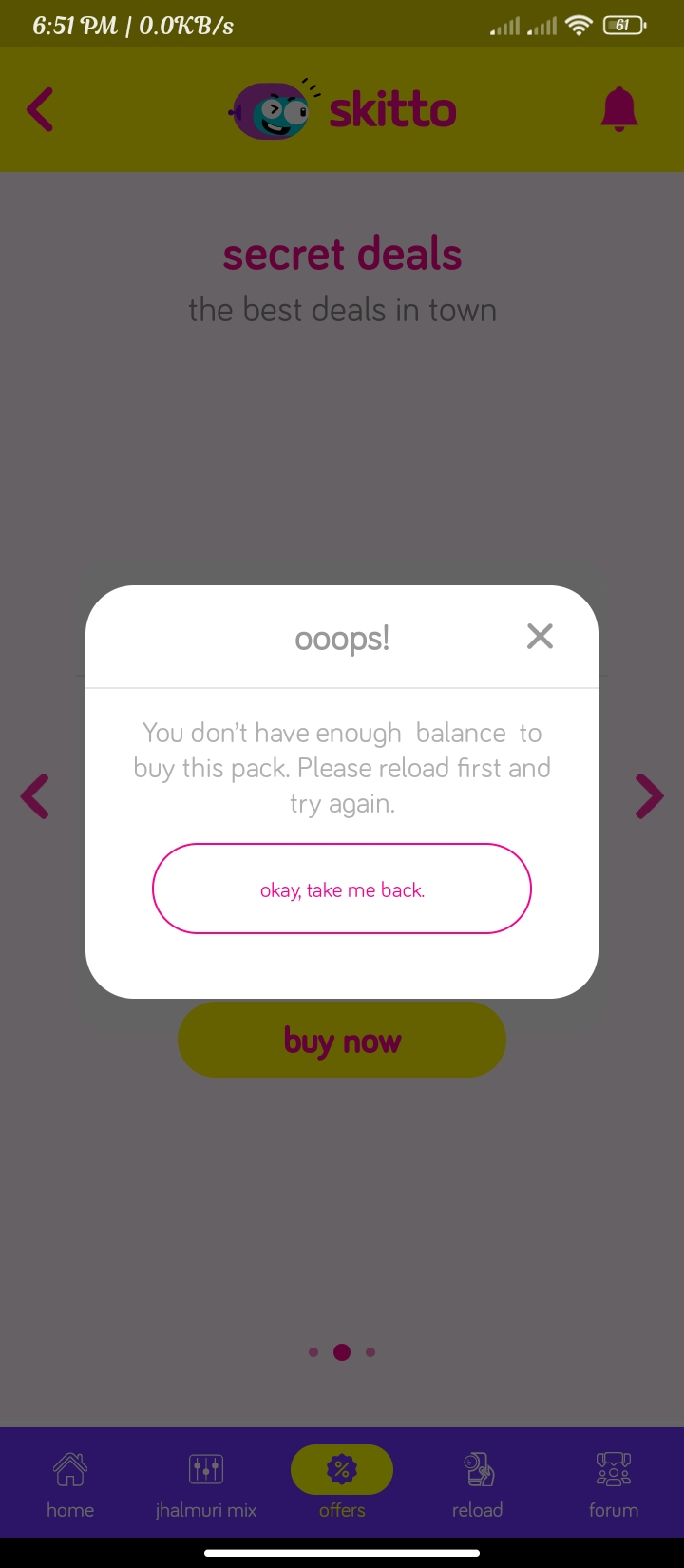
Task: Open the home tab
Action: coord(70,1484)
